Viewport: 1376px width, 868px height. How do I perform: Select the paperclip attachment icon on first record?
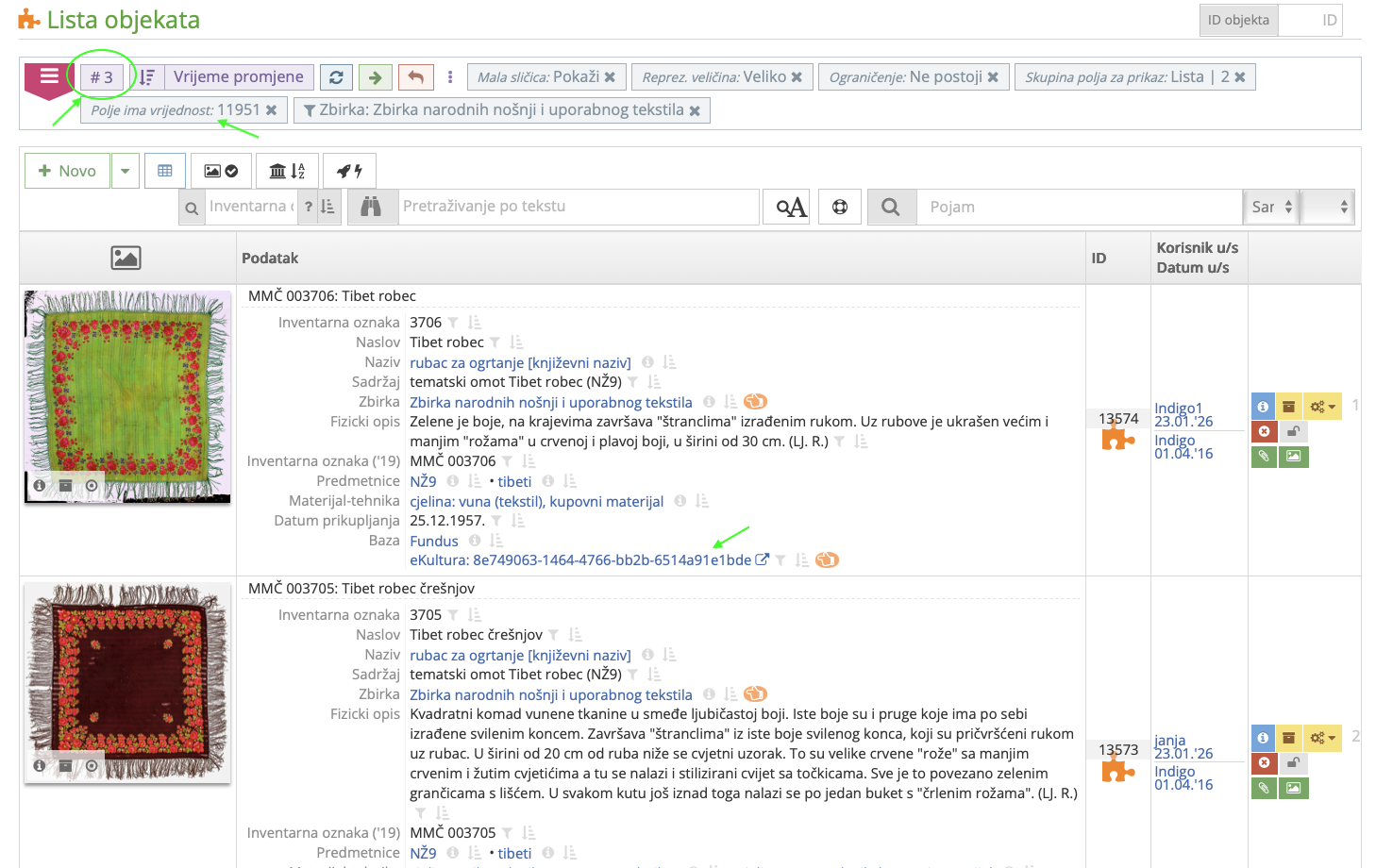tap(1264, 456)
